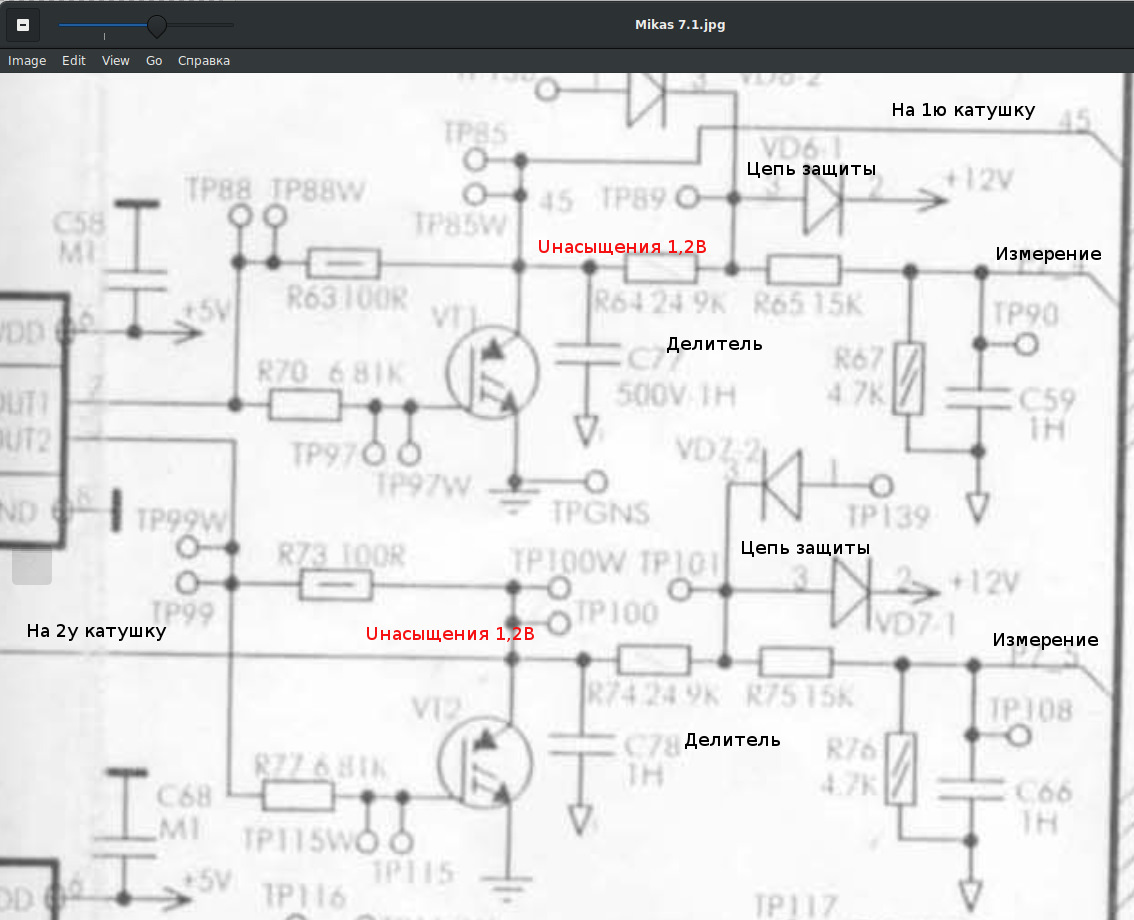The width and height of the screenshot is (1134, 920).
Task: Click the R73 100R resistor symbol
Action: (336, 584)
